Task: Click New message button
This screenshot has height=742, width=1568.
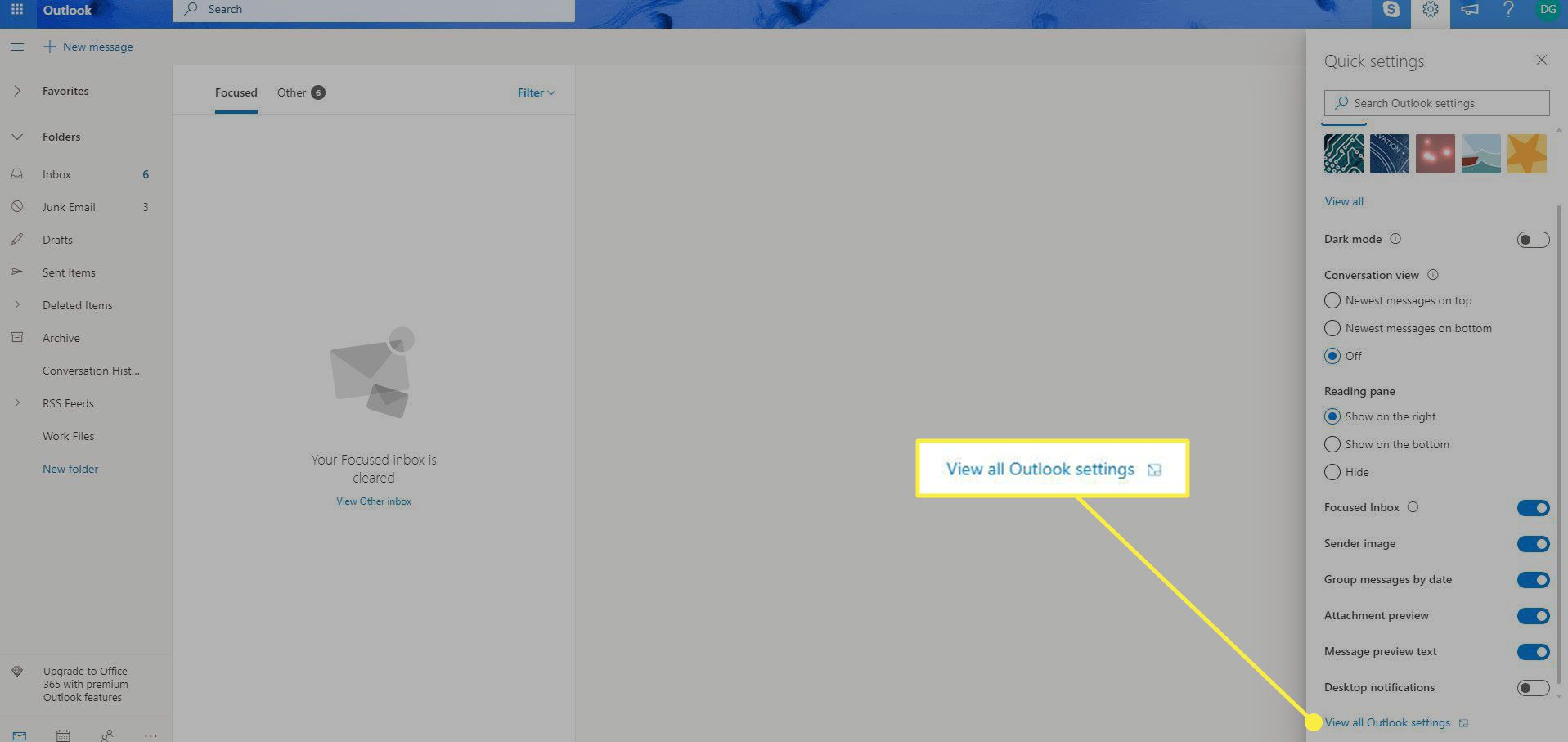Action: tap(88, 47)
